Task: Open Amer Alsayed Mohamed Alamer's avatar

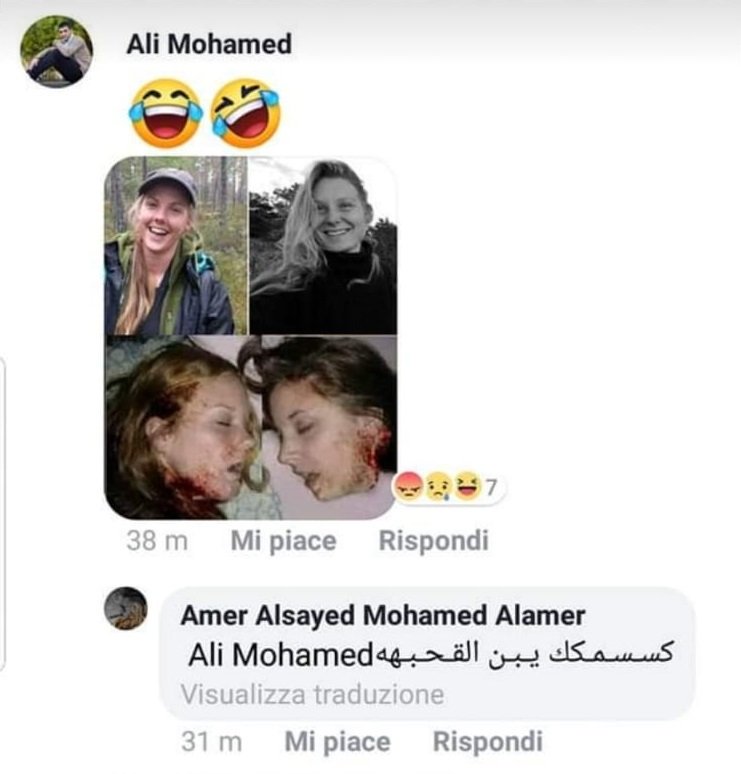Action: click(126, 608)
